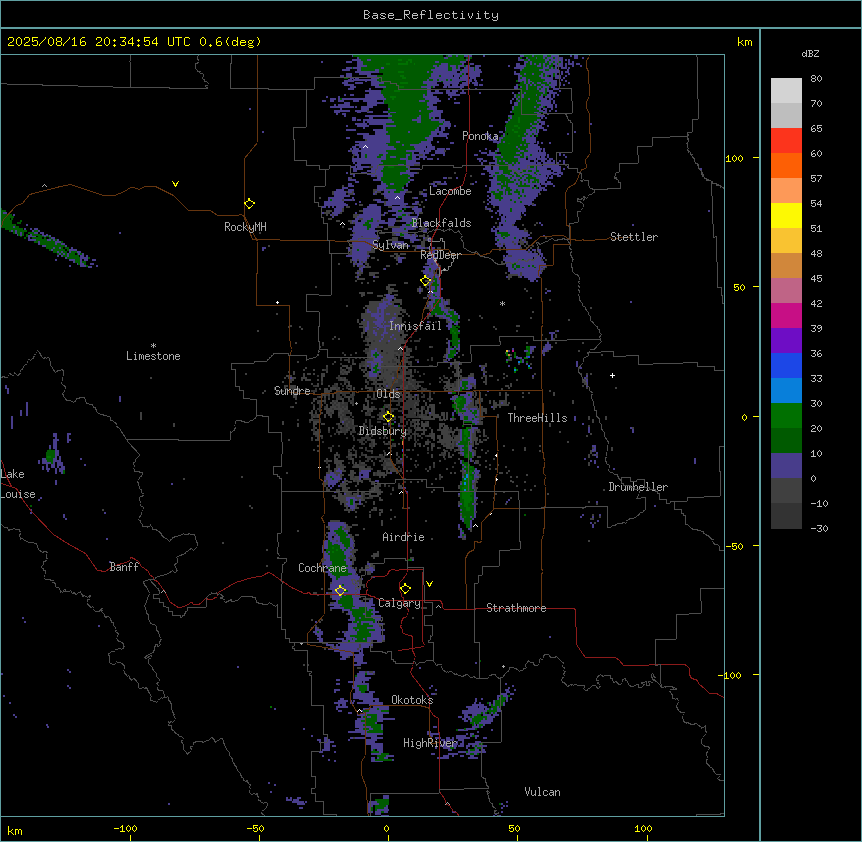Select the slate-purple 0–10 dBZ swatch
The height and width of the screenshot is (842, 862).
pyautogui.click(x=786, y=466)
